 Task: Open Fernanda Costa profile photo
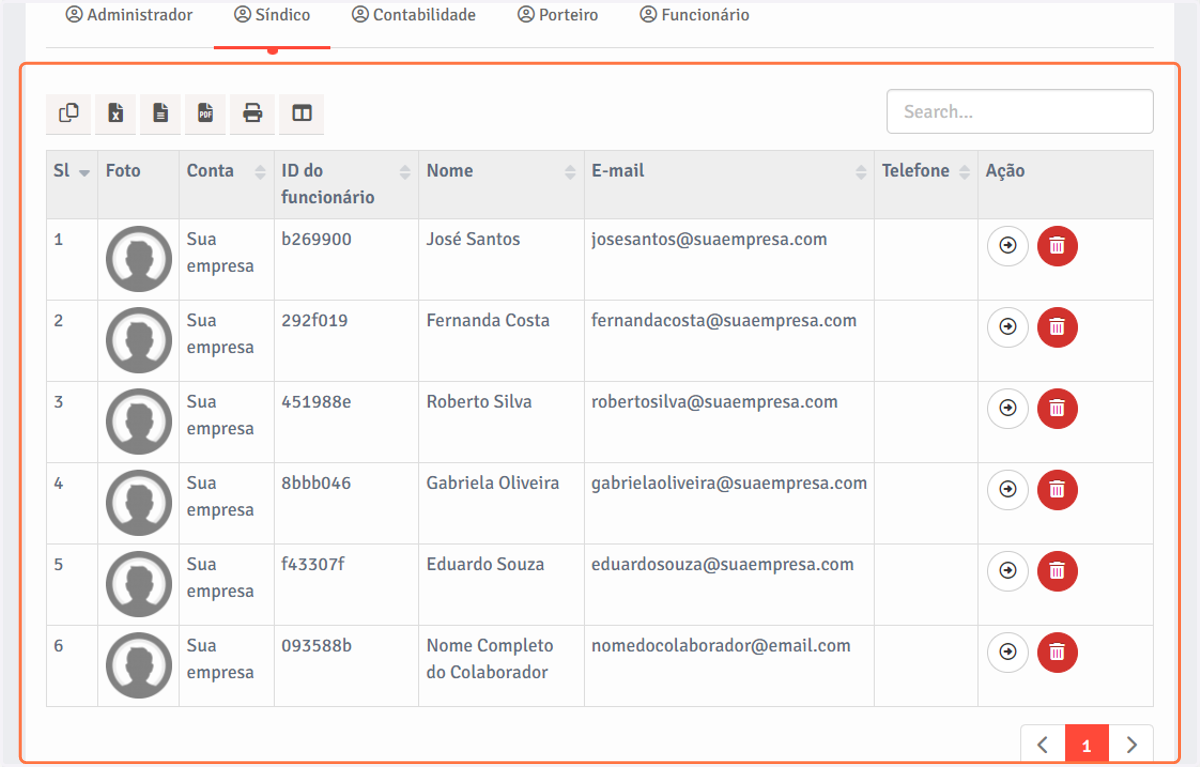click(139, 340)
